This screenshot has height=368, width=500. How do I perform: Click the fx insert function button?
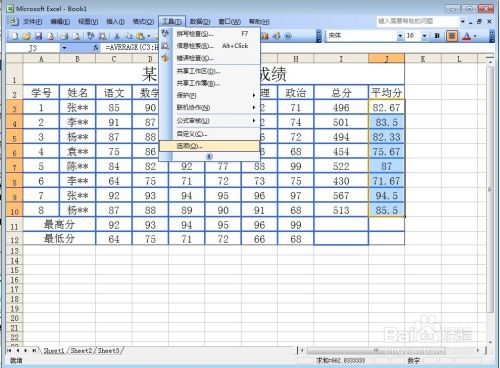(96, 48)
